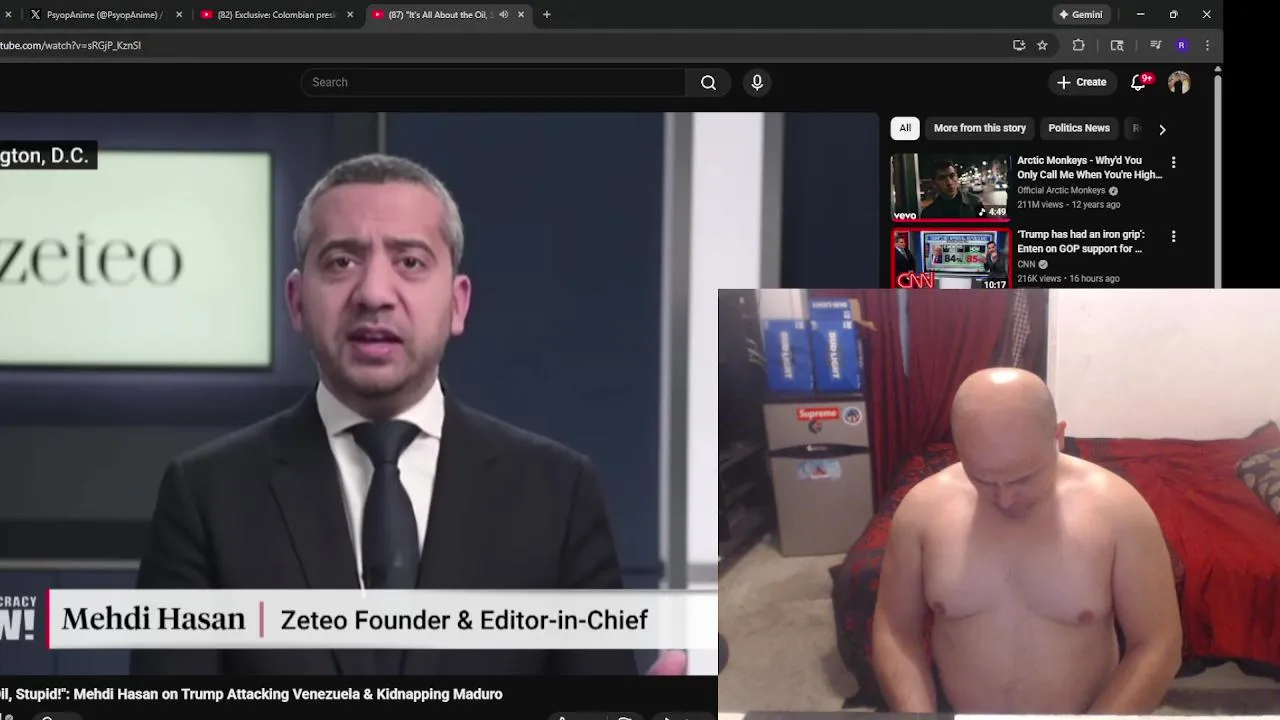Open the Chrome extensions puzzle icon
1280x720 pixels.
(1078, 45)
